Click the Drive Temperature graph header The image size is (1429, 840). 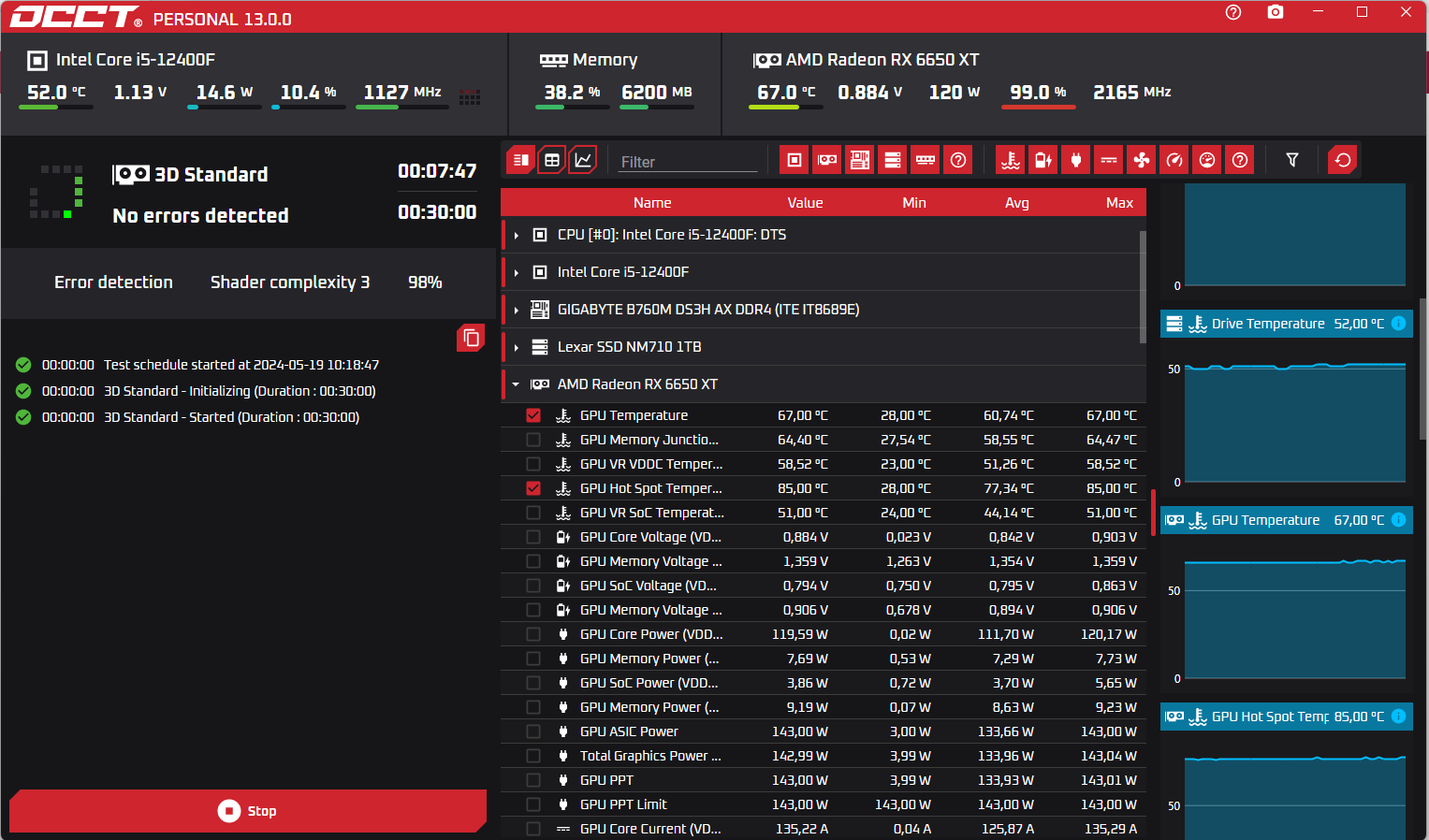1287,324
